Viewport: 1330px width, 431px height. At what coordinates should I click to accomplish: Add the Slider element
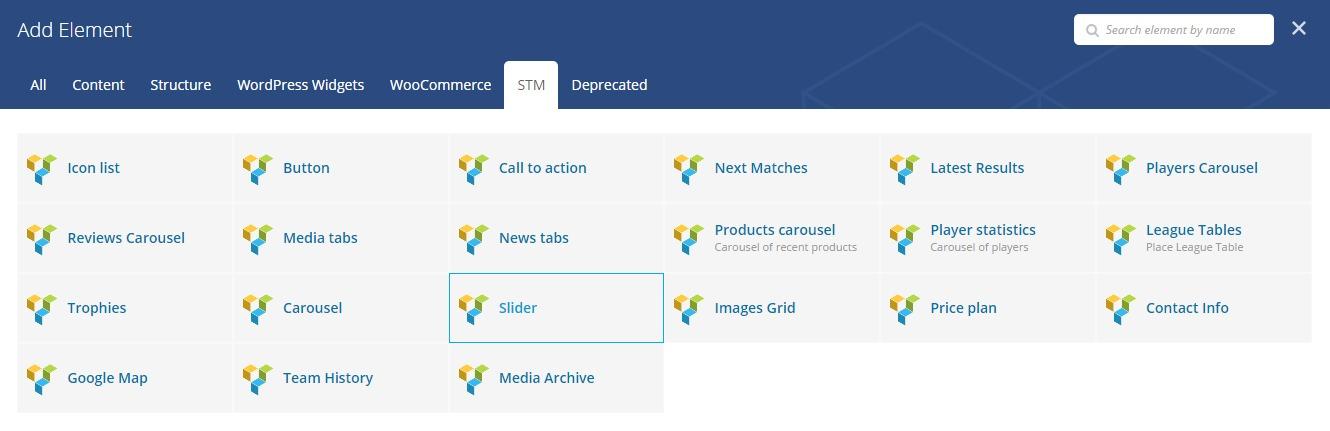coord(556,308)
